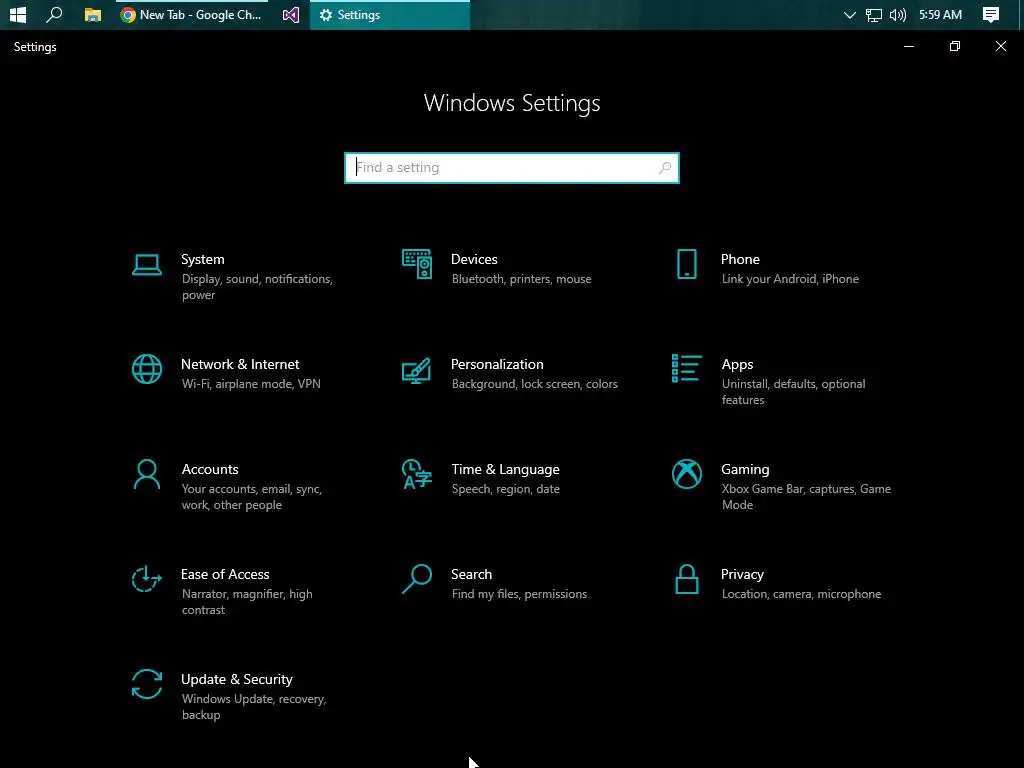Open the Search category title
This screenshot has height=768, width=1024.
tap(472, 575)
